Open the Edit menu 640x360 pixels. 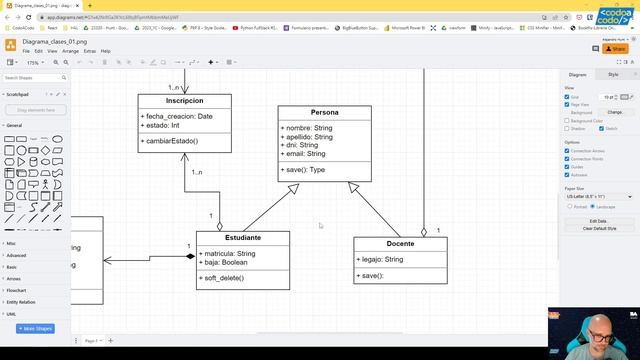click(x=38, y=51)
